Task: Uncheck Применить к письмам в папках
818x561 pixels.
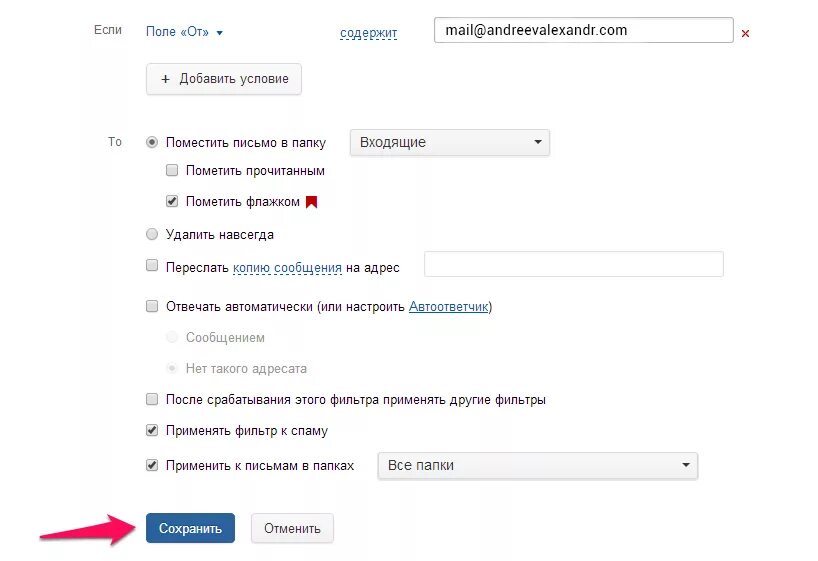Action: tap(152, 465)
